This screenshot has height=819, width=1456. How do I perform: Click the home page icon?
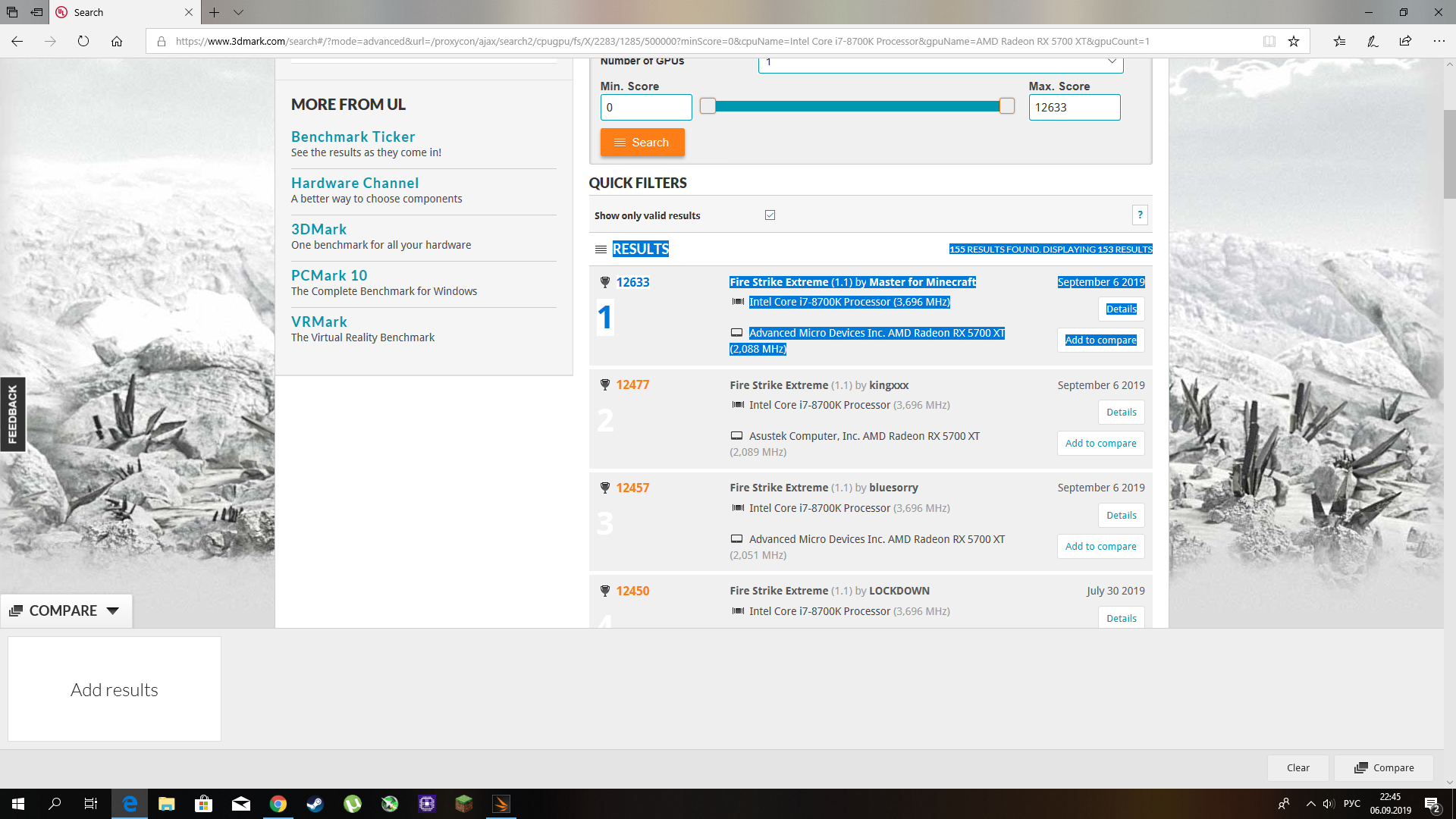coord(117,42)
